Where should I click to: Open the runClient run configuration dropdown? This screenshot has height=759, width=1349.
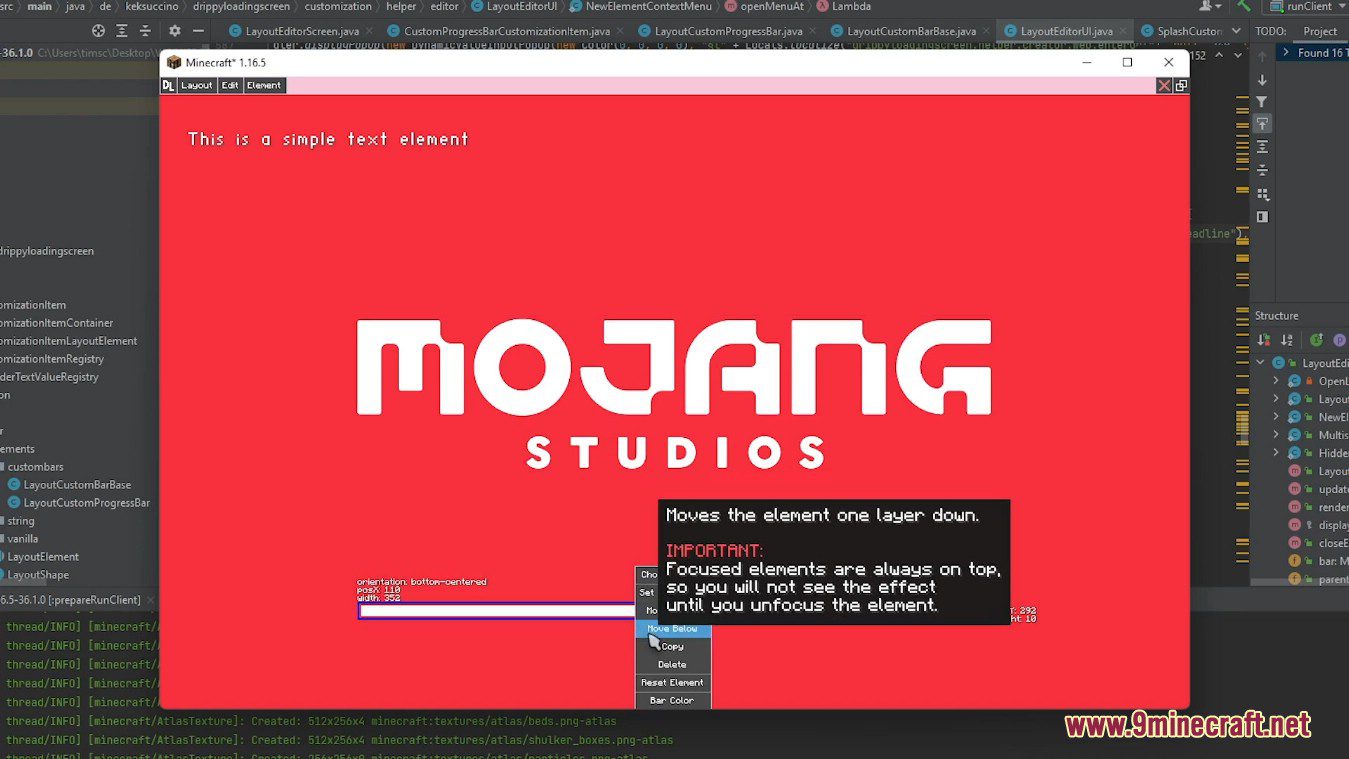coord(1305,6)
